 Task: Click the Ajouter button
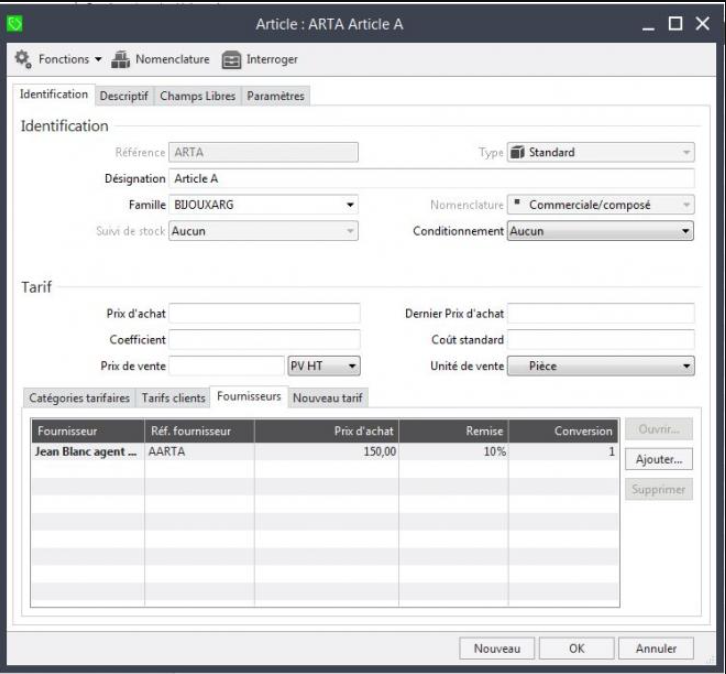click(659, 460)
